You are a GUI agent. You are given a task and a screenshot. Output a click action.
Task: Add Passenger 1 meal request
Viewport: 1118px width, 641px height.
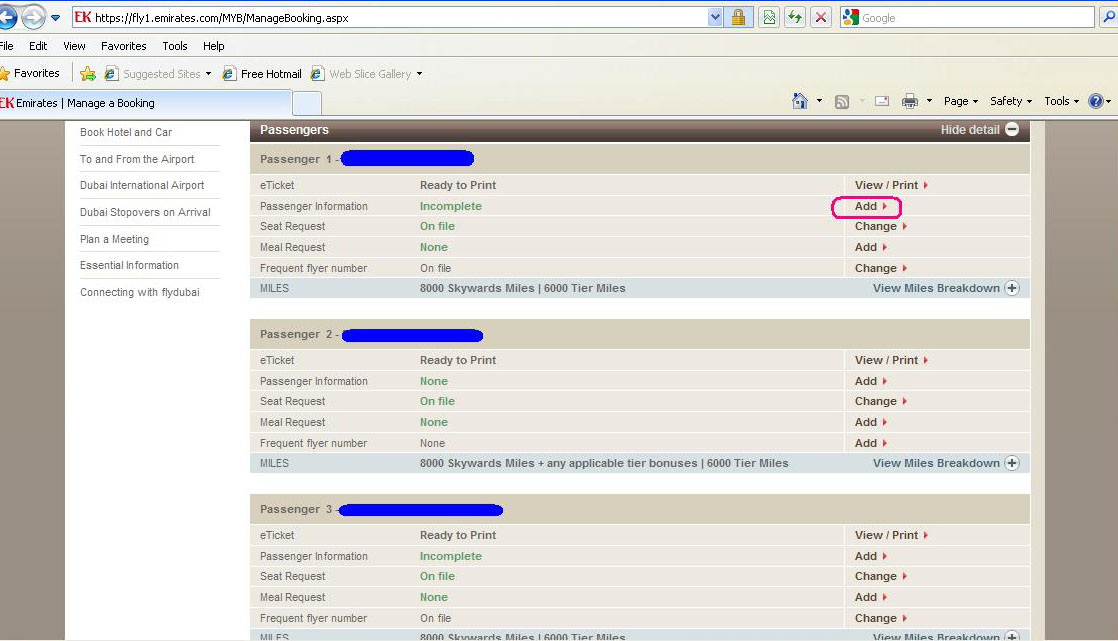pyautogui.click(x=871, y=247)
